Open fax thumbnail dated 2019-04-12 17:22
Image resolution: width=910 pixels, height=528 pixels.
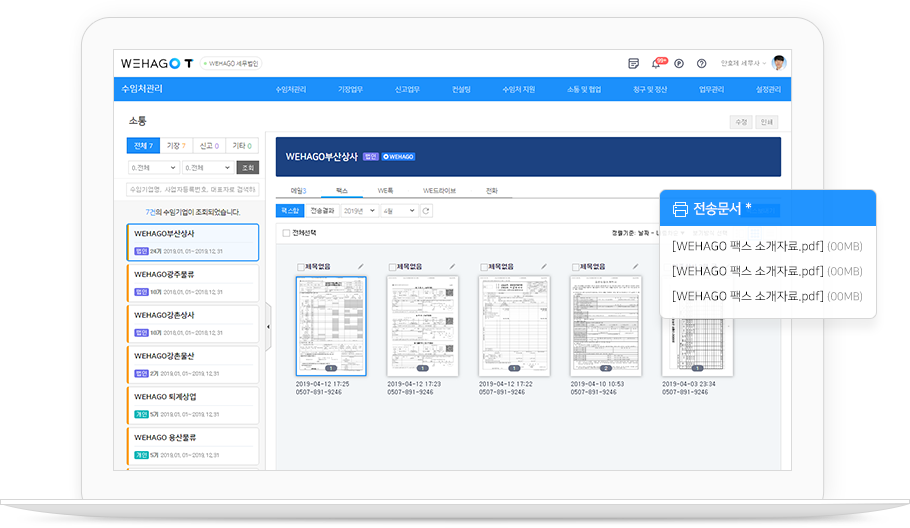(x=514, y=326)
